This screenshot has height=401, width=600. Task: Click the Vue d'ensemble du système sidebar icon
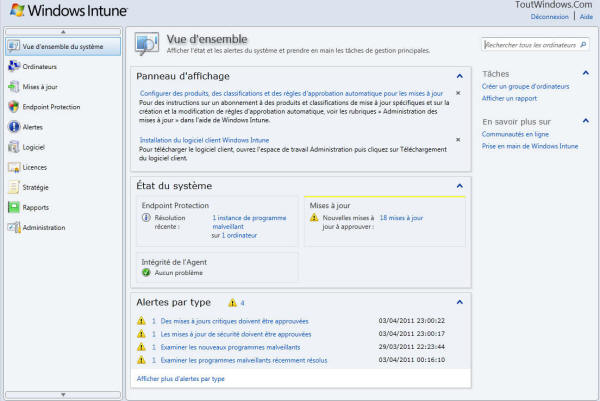tap(14, 46)
